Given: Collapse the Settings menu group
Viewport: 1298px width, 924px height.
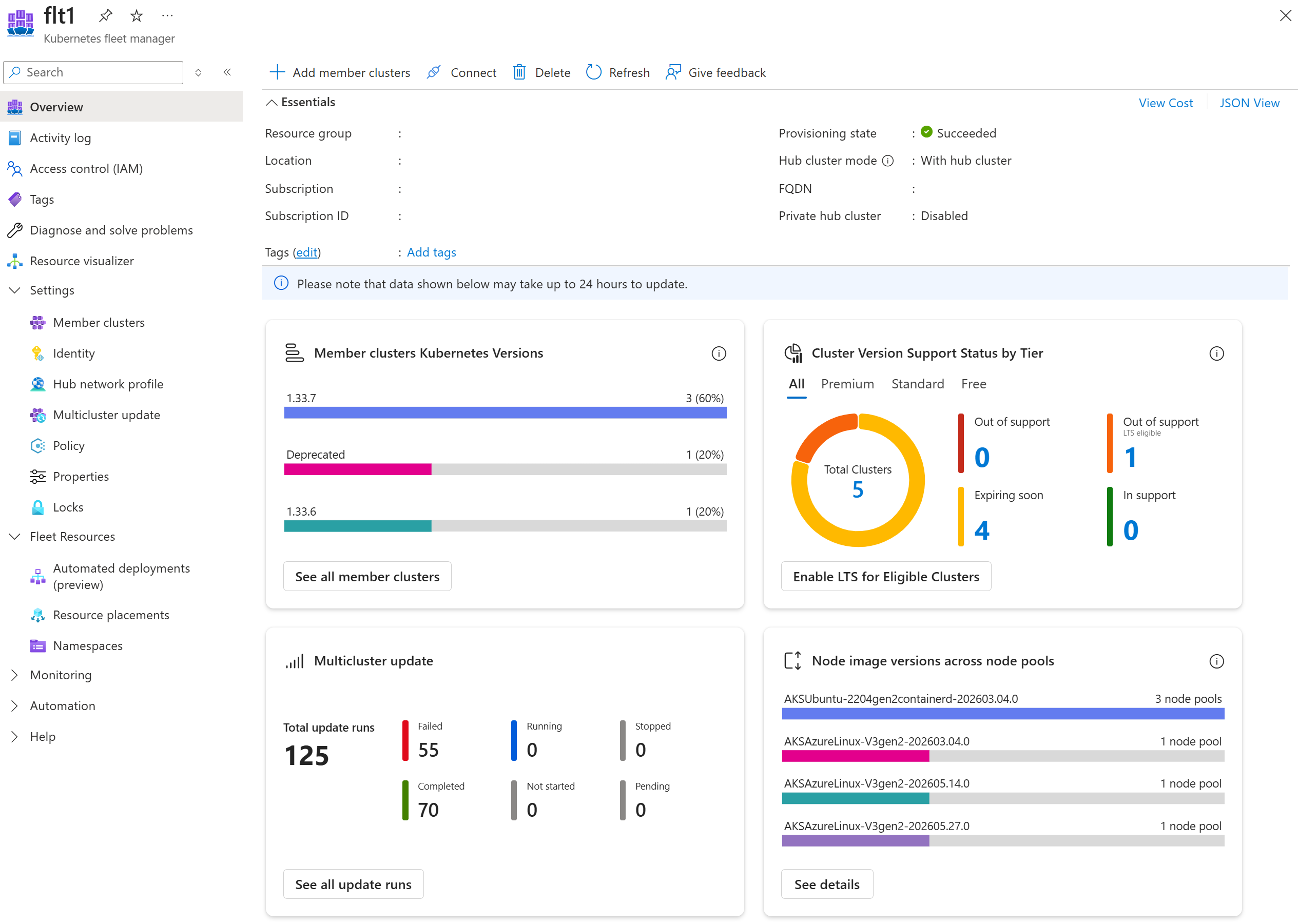Looking at the screenshot, I should point(15,290).
